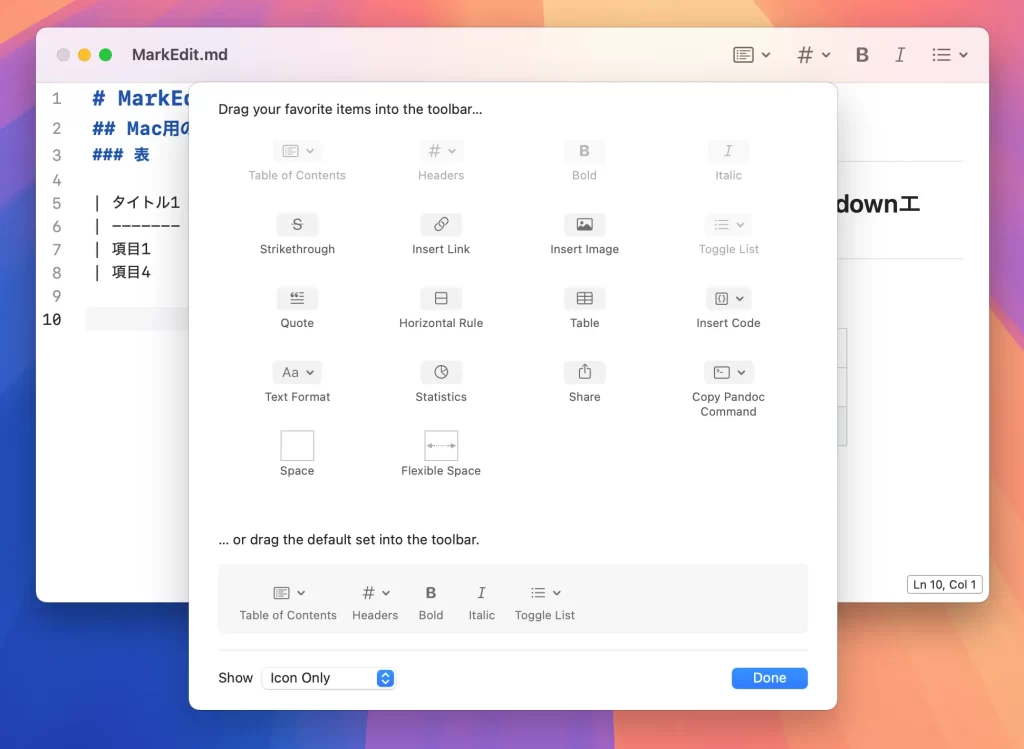This screenshot has height=749, width=1024.
Task: Click the MarkEdit.md window title
Action: point(180,55)
